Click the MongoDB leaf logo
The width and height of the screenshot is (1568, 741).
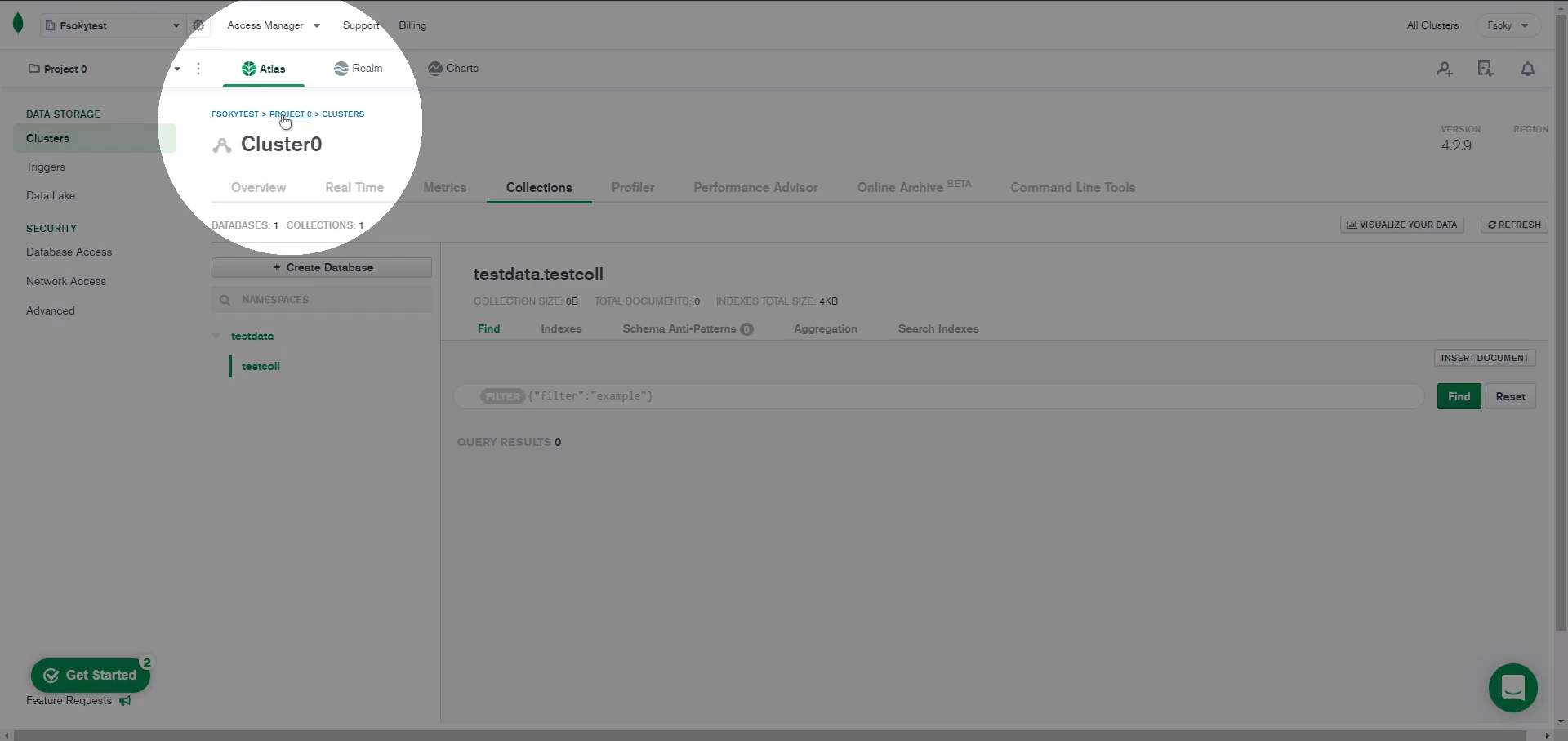tap(18, 25)
